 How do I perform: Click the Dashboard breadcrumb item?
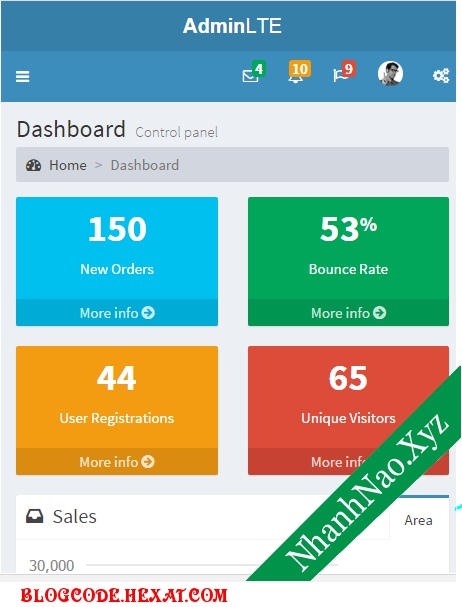coord(145,165)
